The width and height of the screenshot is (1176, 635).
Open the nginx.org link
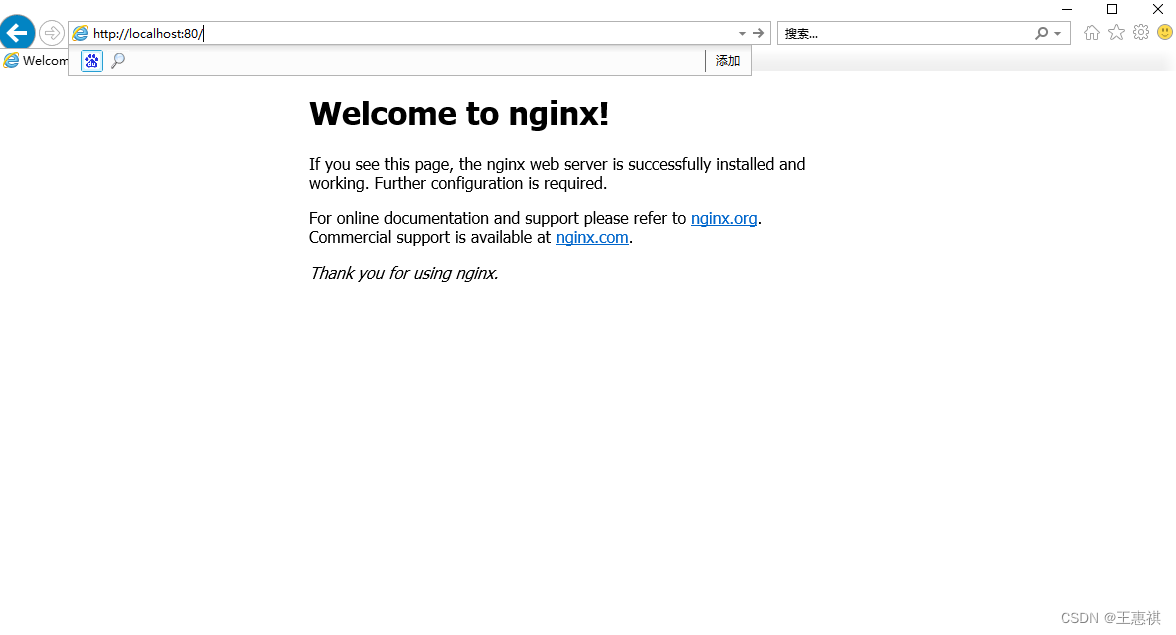724,218
